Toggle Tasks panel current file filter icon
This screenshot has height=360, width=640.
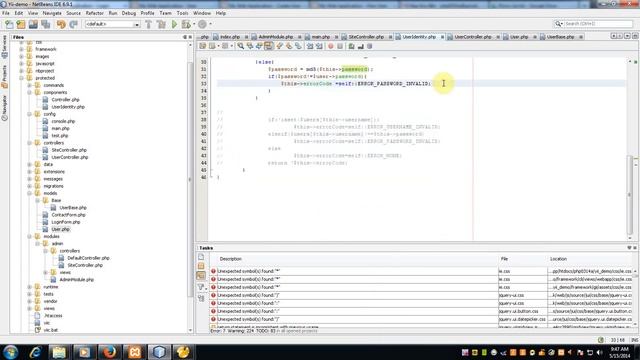coord(201,257)
